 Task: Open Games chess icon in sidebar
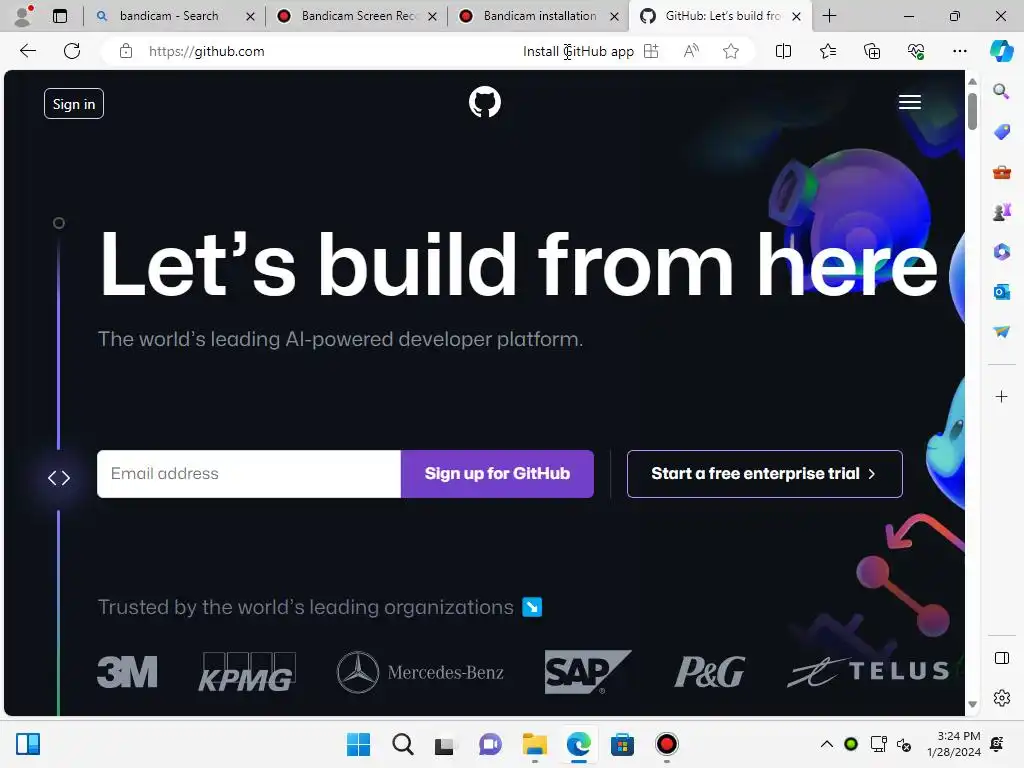[x=1001, y=212]
